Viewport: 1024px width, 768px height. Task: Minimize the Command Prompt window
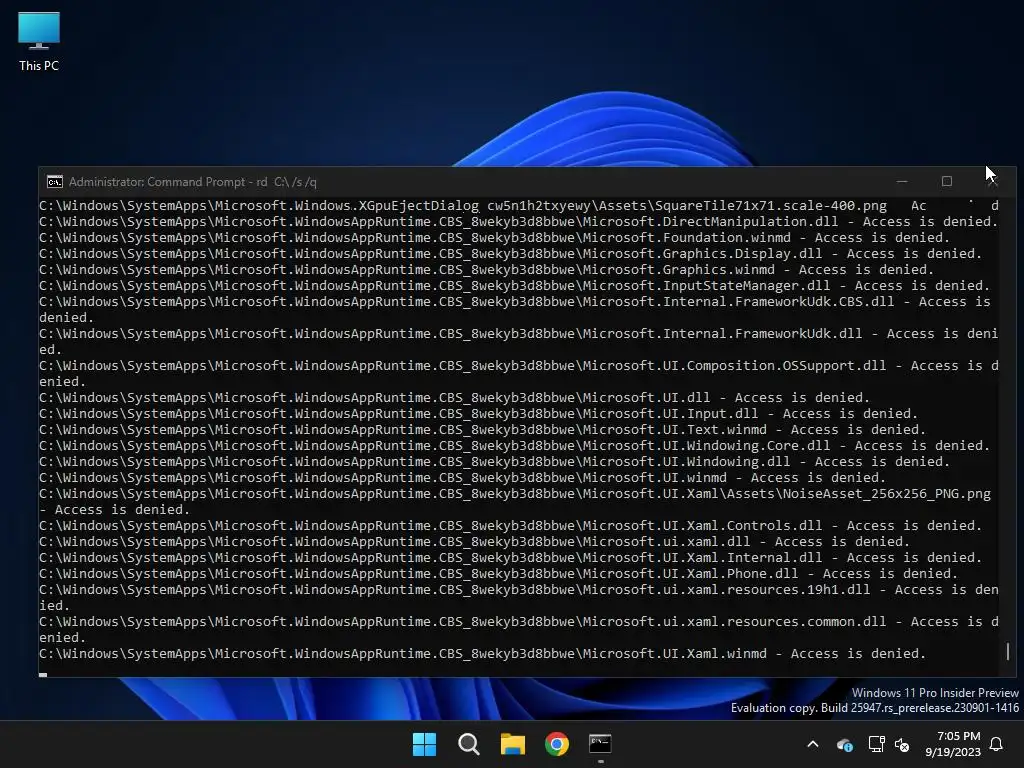[902, 182]
